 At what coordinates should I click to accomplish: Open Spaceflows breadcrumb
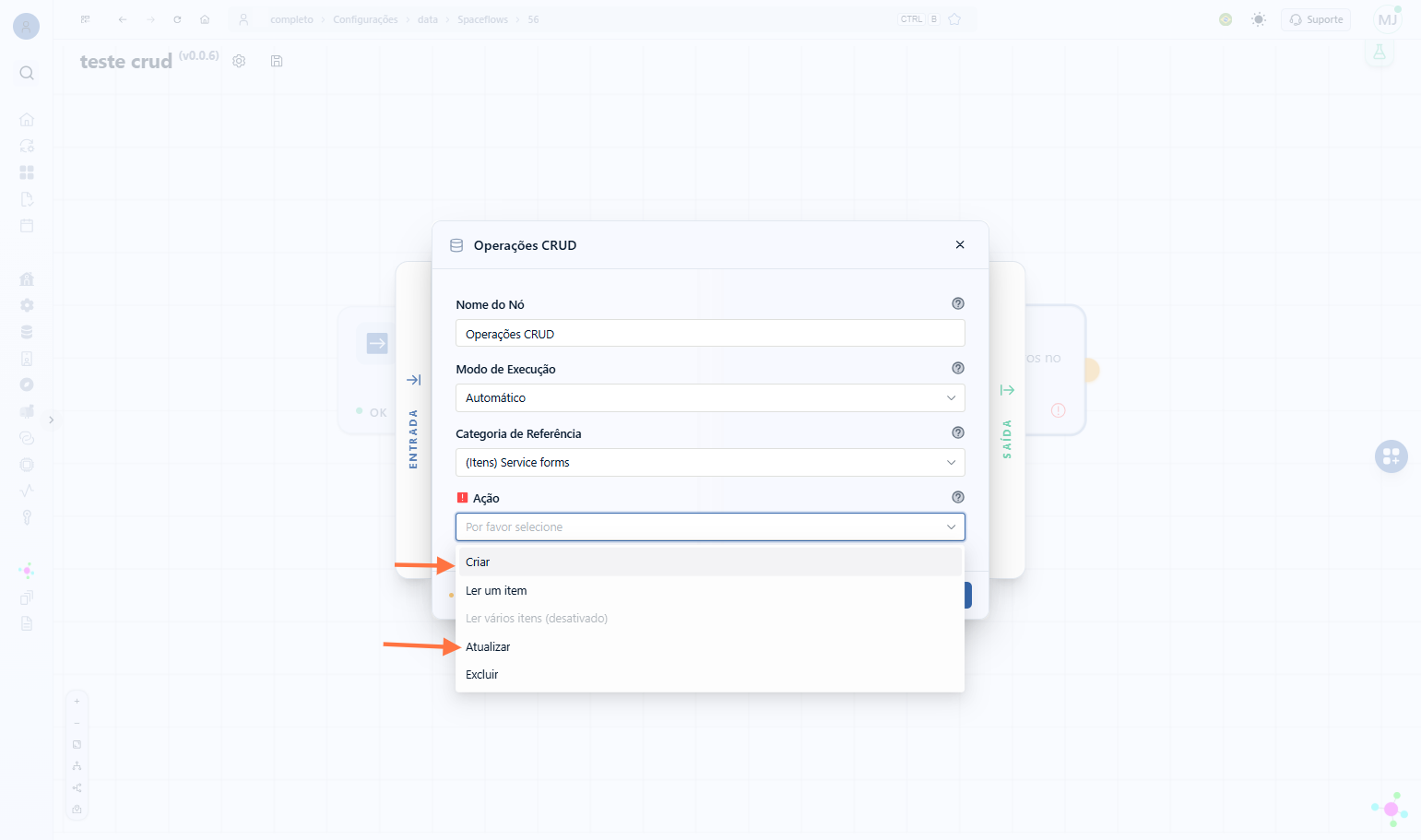pyautogui.click(x=482, y=19)
